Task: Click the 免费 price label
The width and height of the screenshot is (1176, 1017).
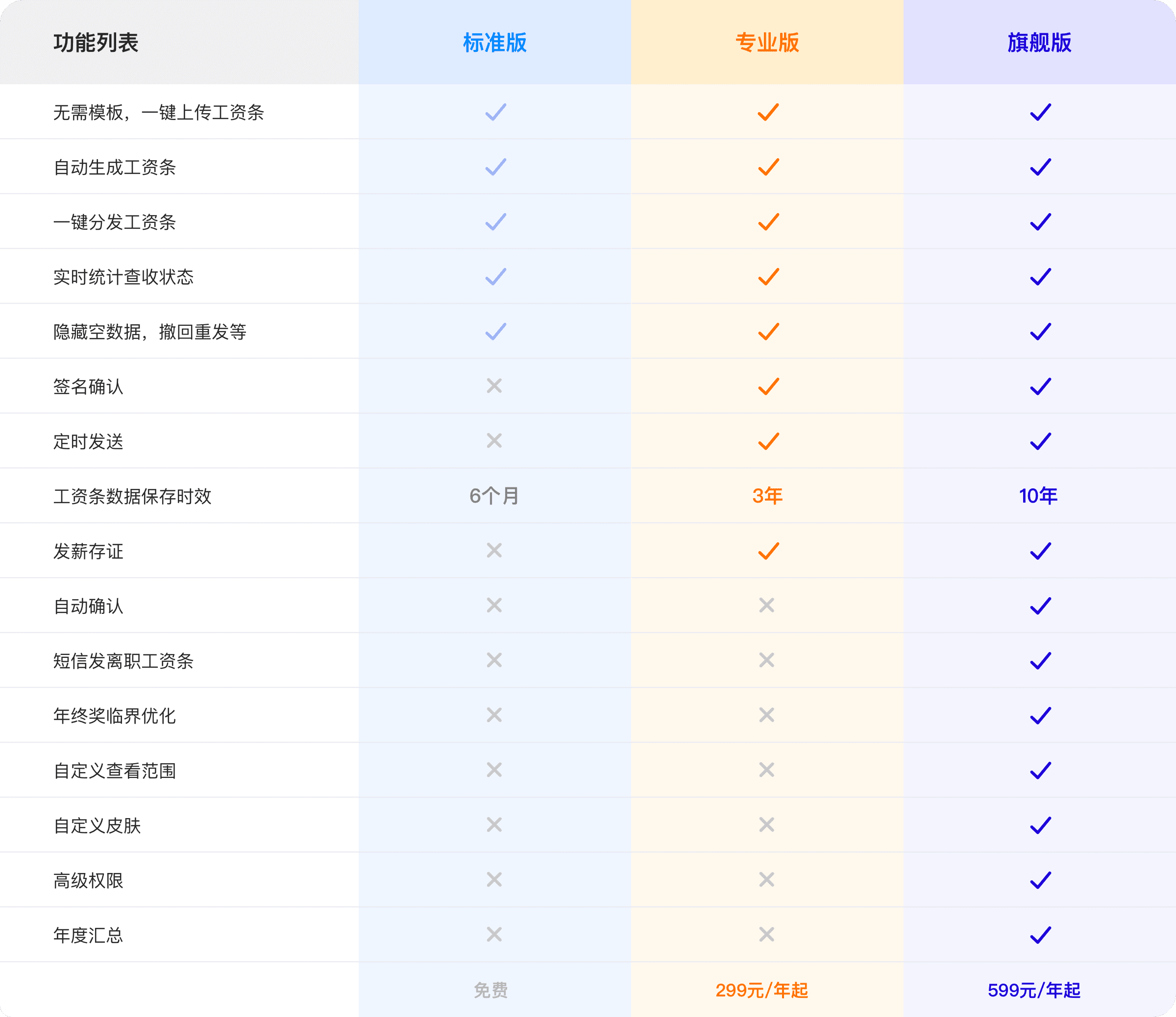Action: pos(490,990)
